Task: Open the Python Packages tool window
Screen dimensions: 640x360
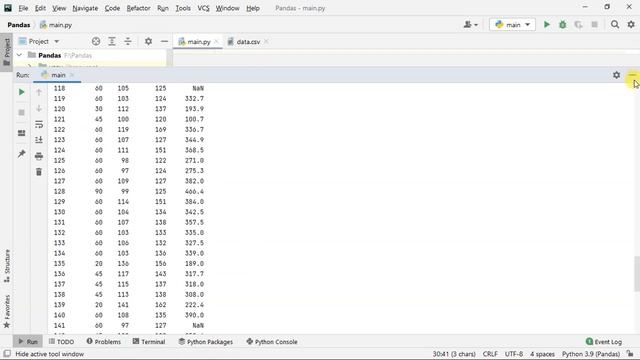Action: click(x=205, y=342)
